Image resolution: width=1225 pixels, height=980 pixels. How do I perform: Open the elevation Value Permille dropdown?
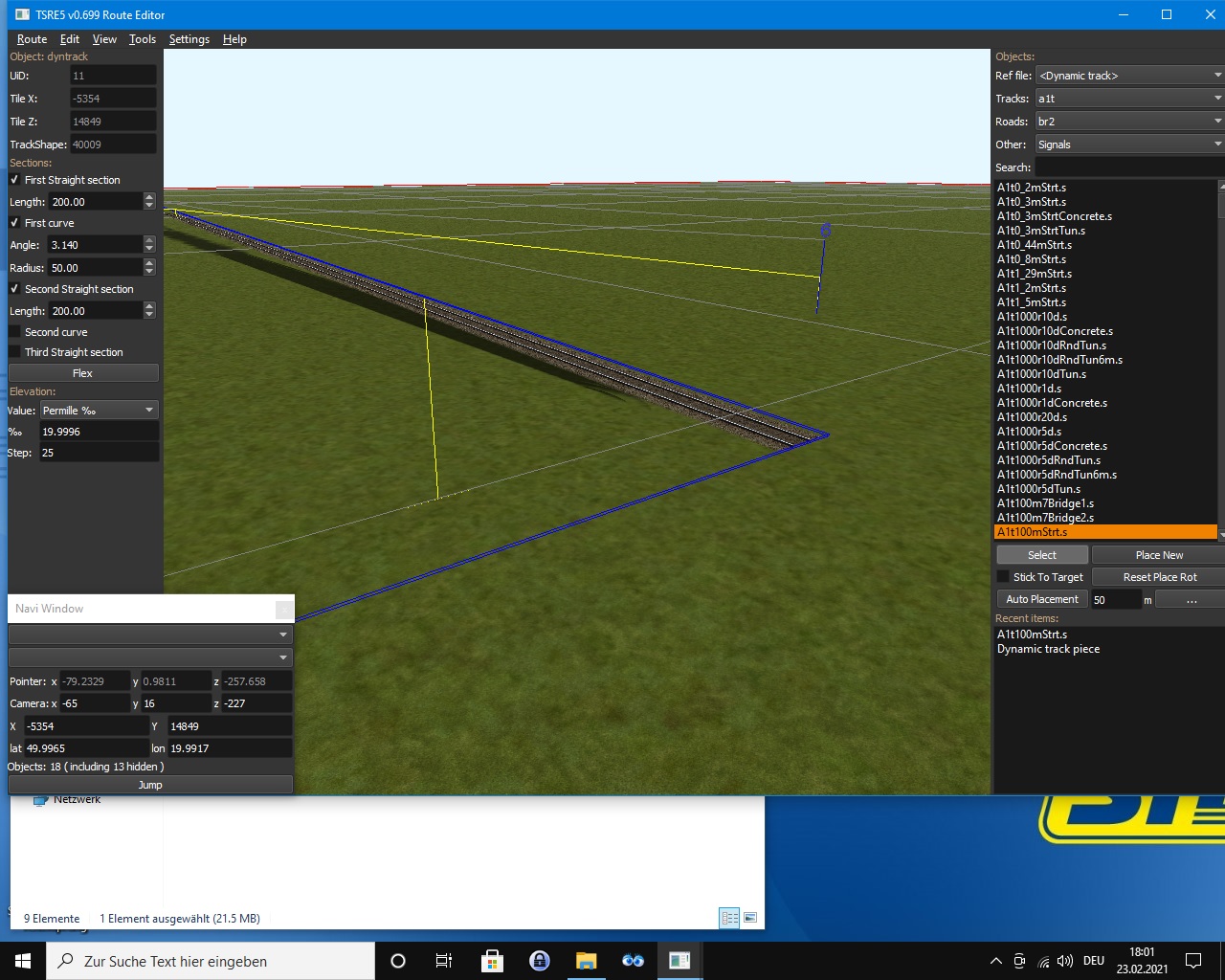pyautogui.click(x=98, y=411)
